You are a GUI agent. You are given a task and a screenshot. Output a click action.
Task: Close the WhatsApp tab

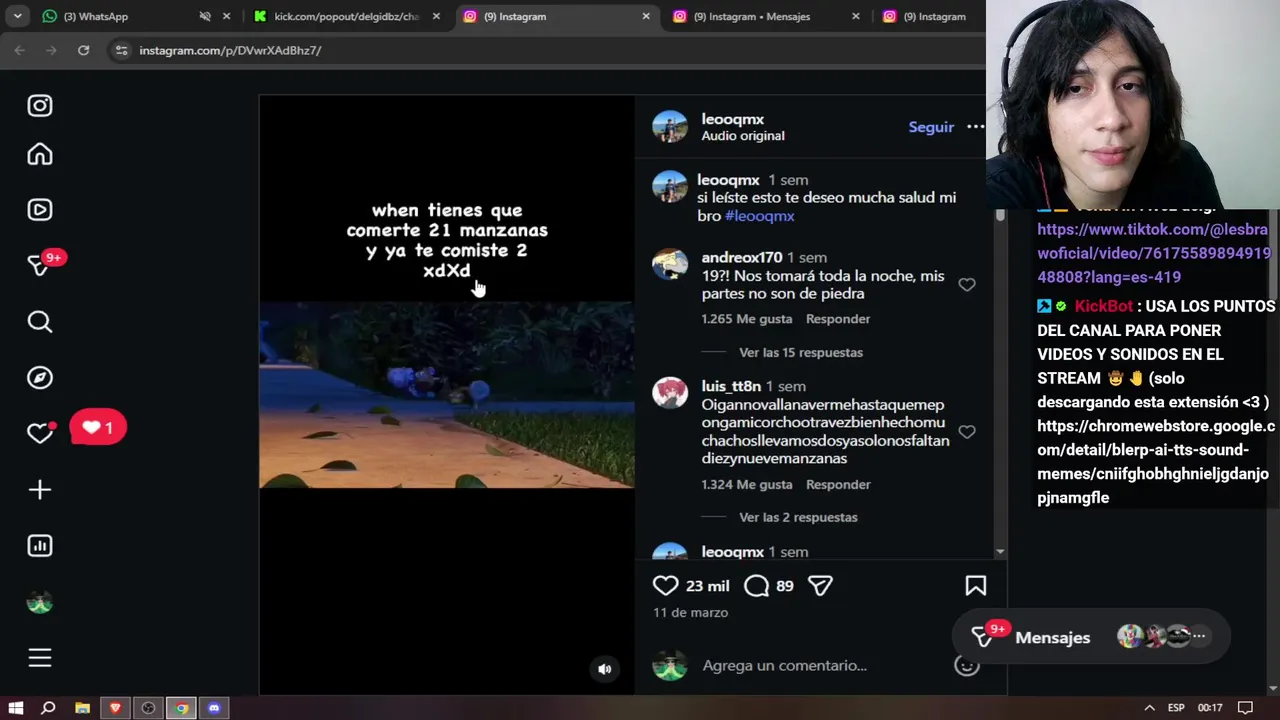[226, 16]
